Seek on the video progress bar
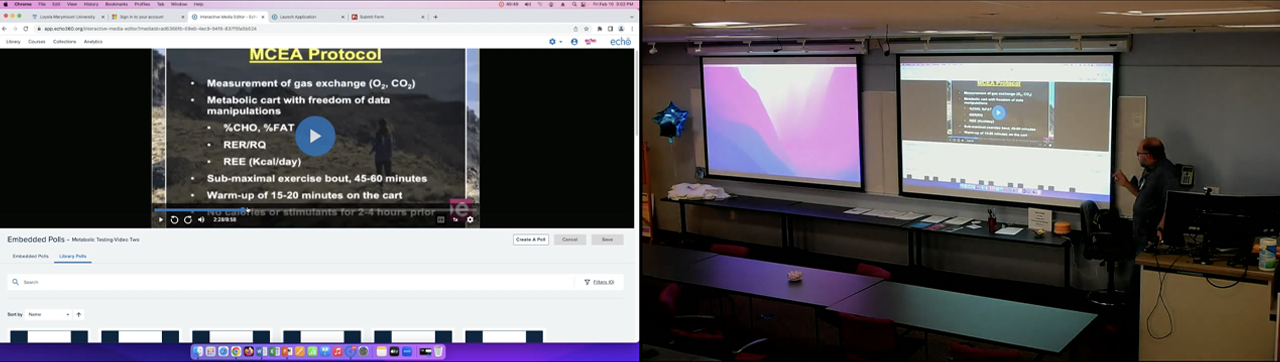 point(315,210)
